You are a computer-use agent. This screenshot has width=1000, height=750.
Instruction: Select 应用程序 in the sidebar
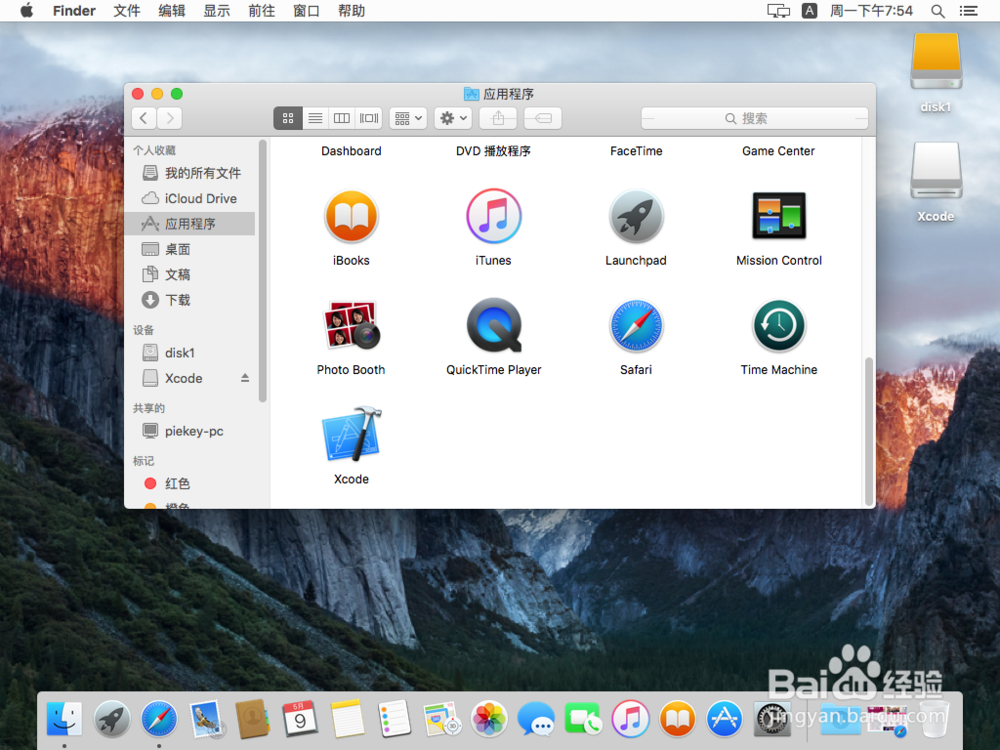(191, 224)
